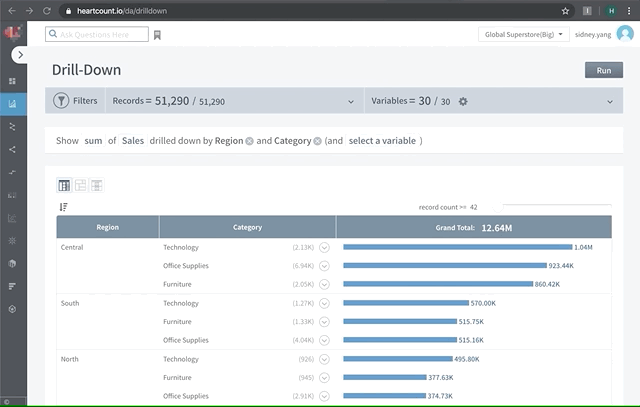The image size is (640, 407).
Task: Expand the Records panel chevron
Action: coord(351,102)
